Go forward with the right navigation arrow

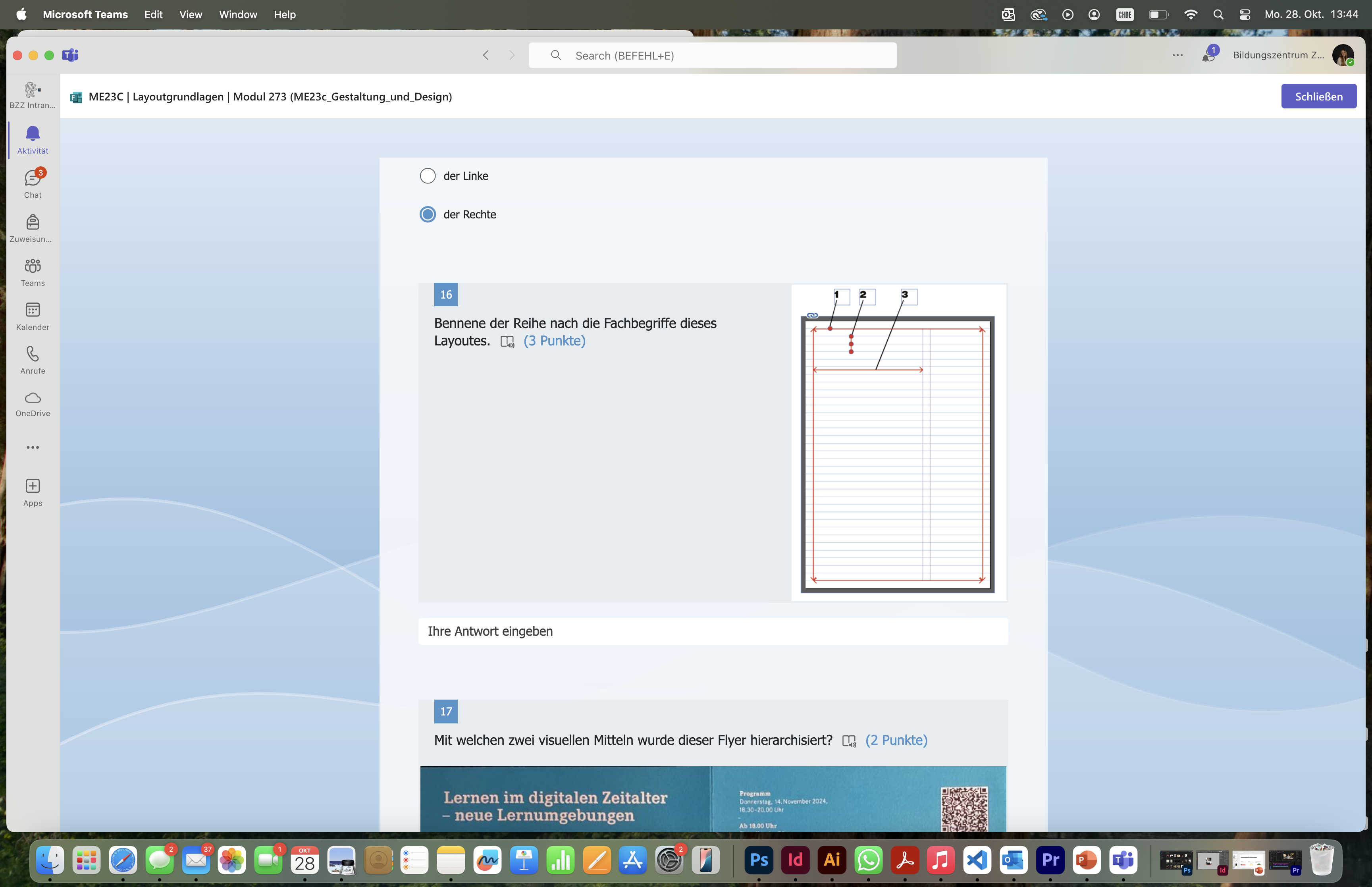tap(512, 55)
